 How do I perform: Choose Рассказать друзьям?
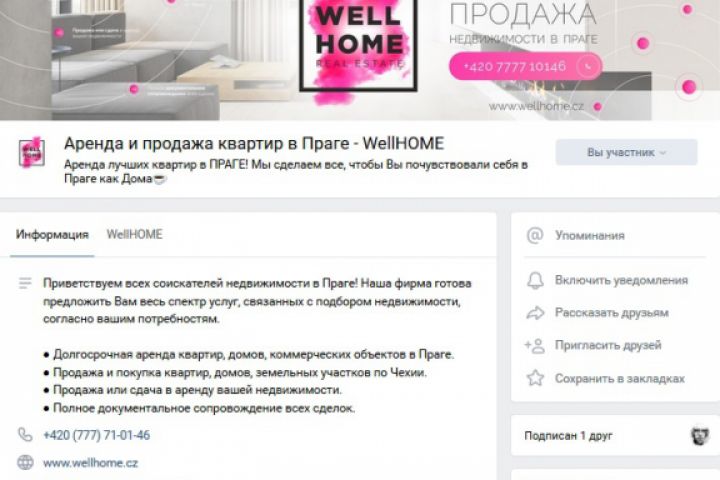tap(612, 313)
